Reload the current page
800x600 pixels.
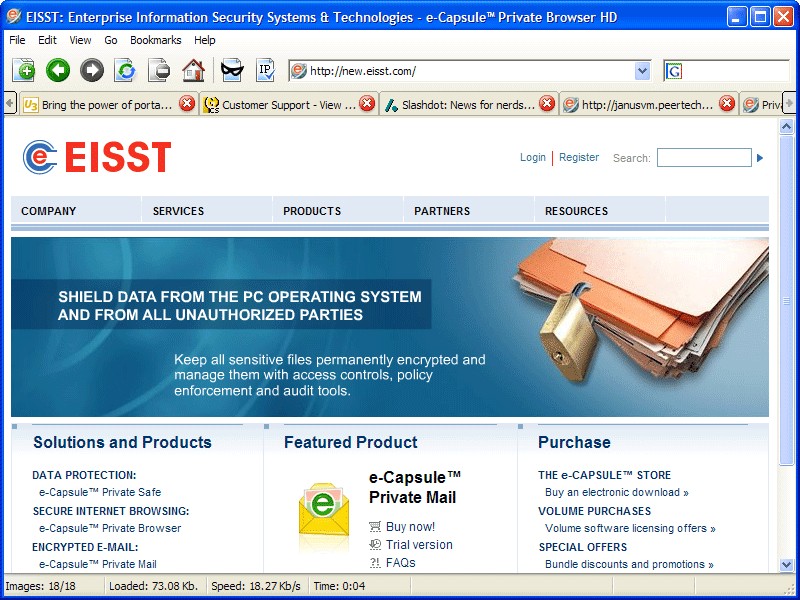[126, 70]
